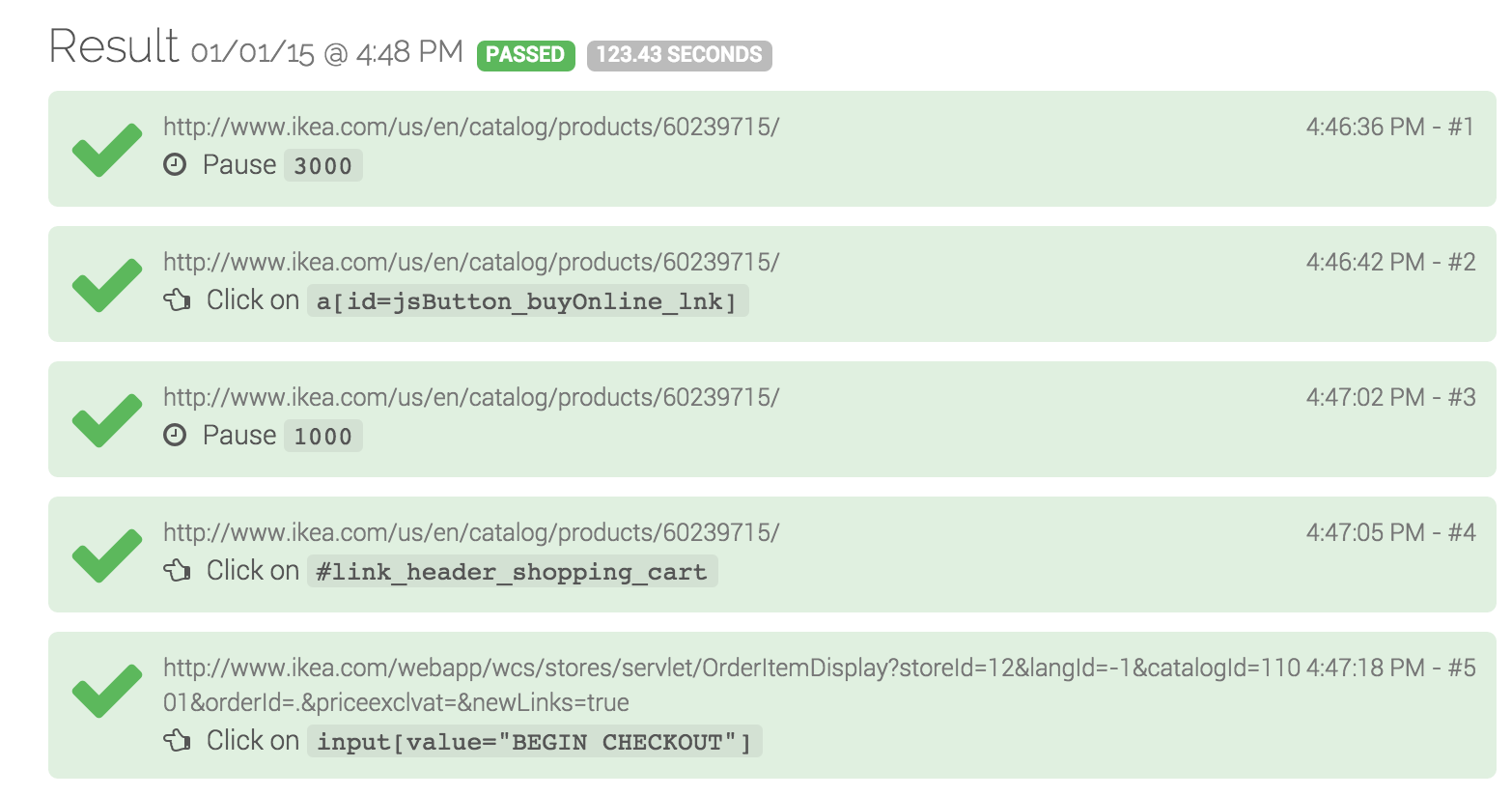
Task: Click the green checkmark of step #3
Action: pyautogui.click(x=107, y=420)
